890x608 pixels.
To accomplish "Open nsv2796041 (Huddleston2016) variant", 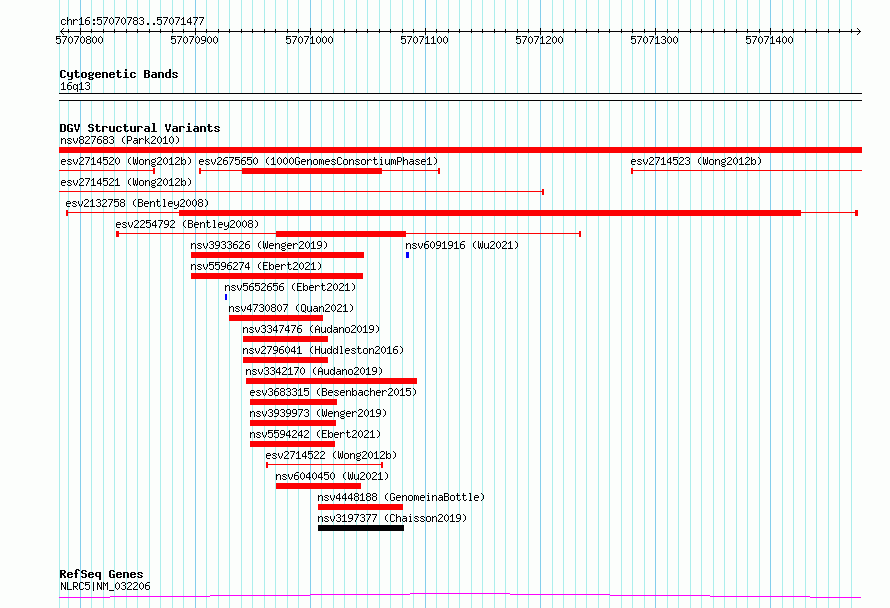I will click(323, 350).
